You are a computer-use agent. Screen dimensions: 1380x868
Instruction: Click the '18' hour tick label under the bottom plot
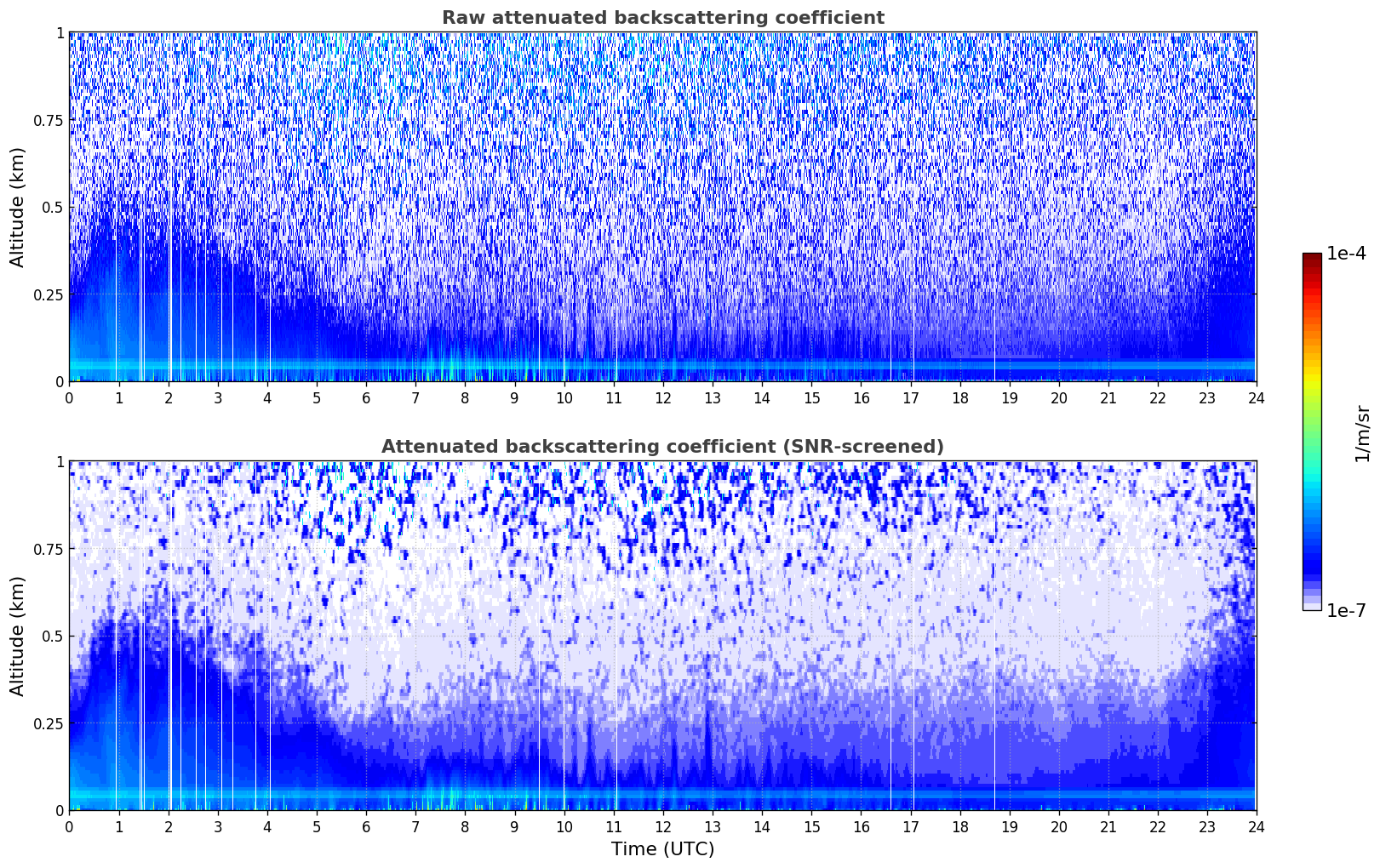[x=959, y=827]
